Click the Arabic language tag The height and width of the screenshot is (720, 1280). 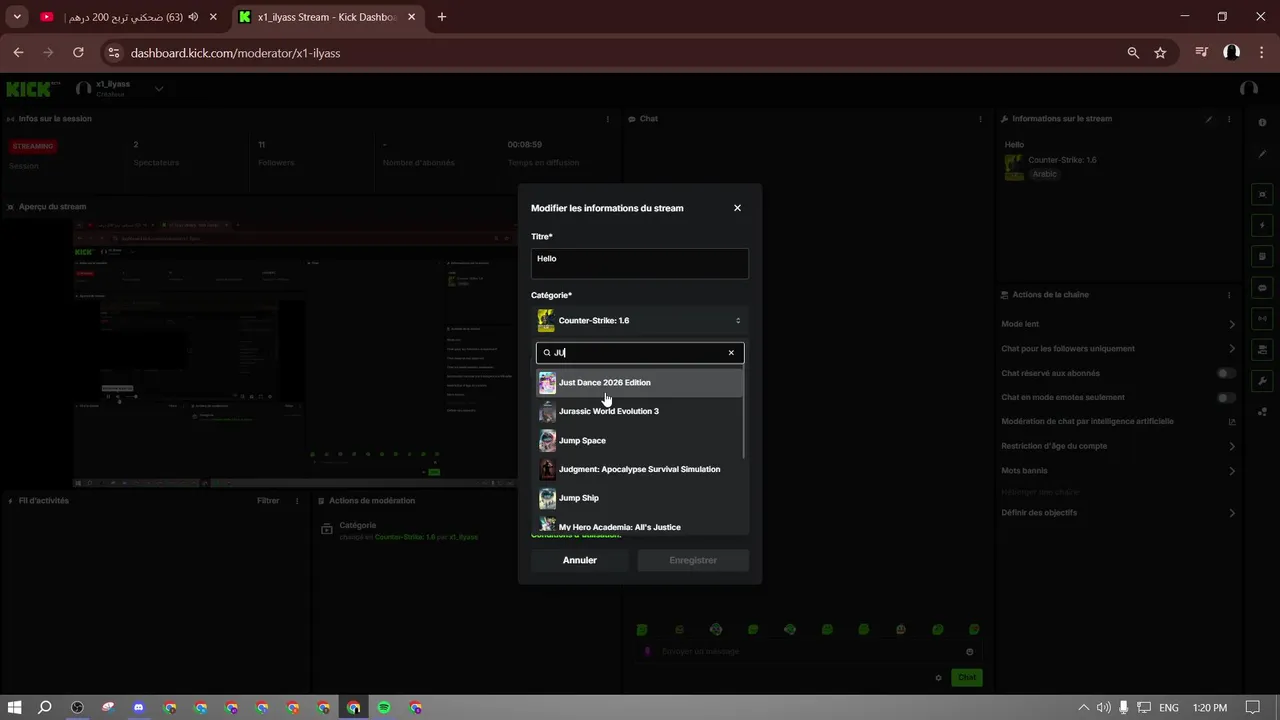coord(1044,174)
